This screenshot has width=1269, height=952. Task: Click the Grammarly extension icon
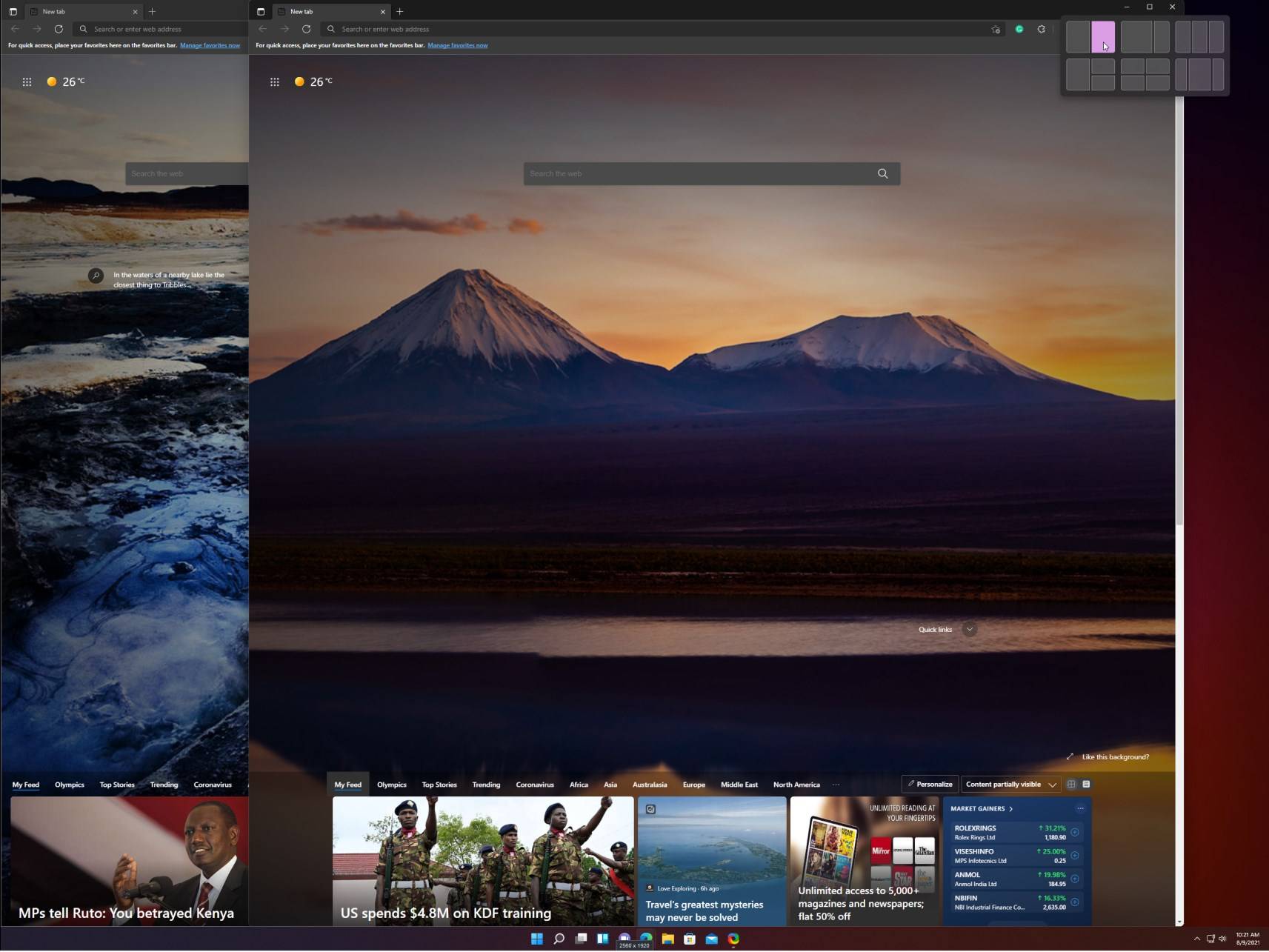[1019, 29]
